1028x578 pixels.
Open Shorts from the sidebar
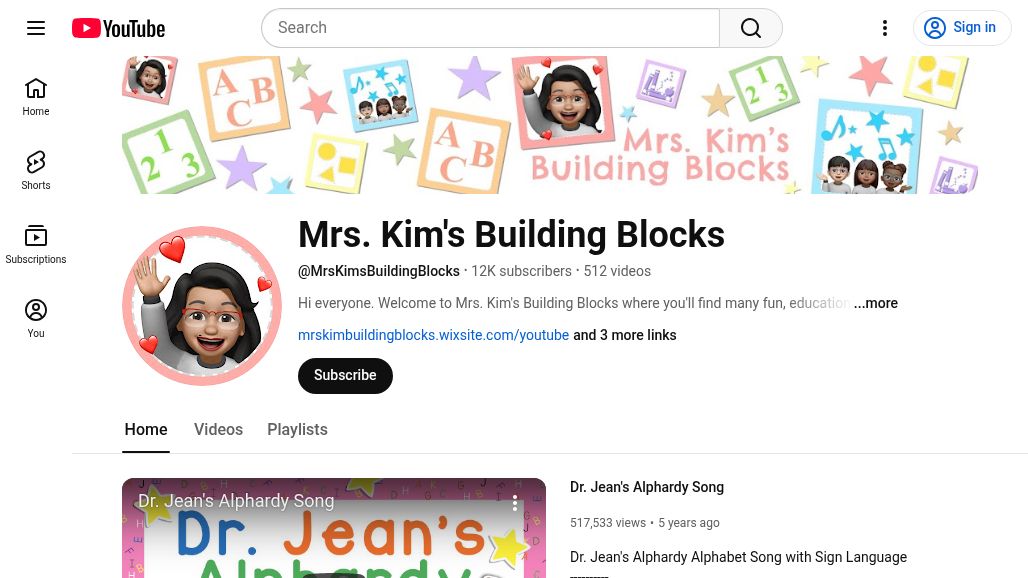(x=36, y=171)
